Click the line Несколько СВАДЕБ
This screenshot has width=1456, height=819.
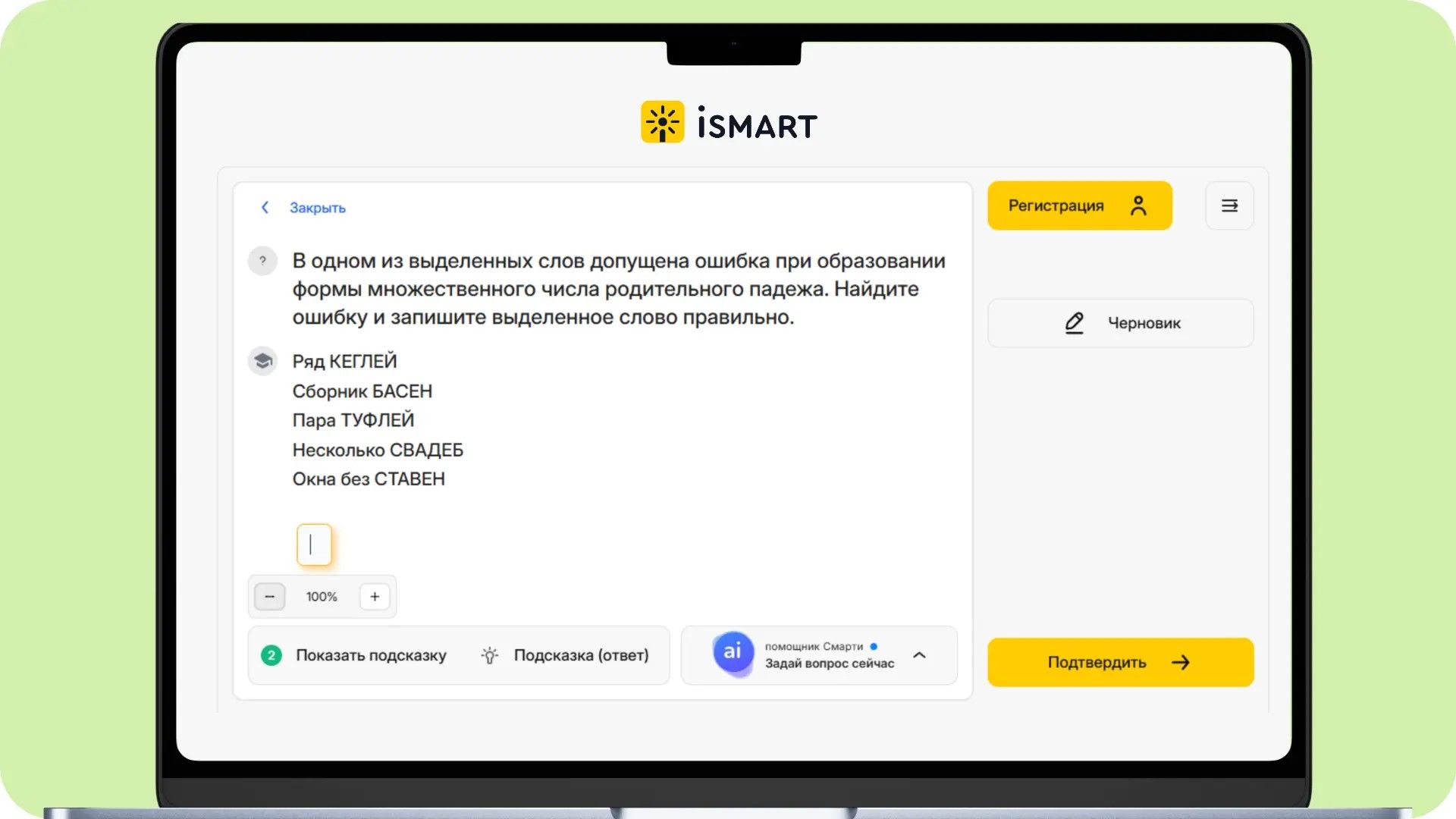coord(378,450)
